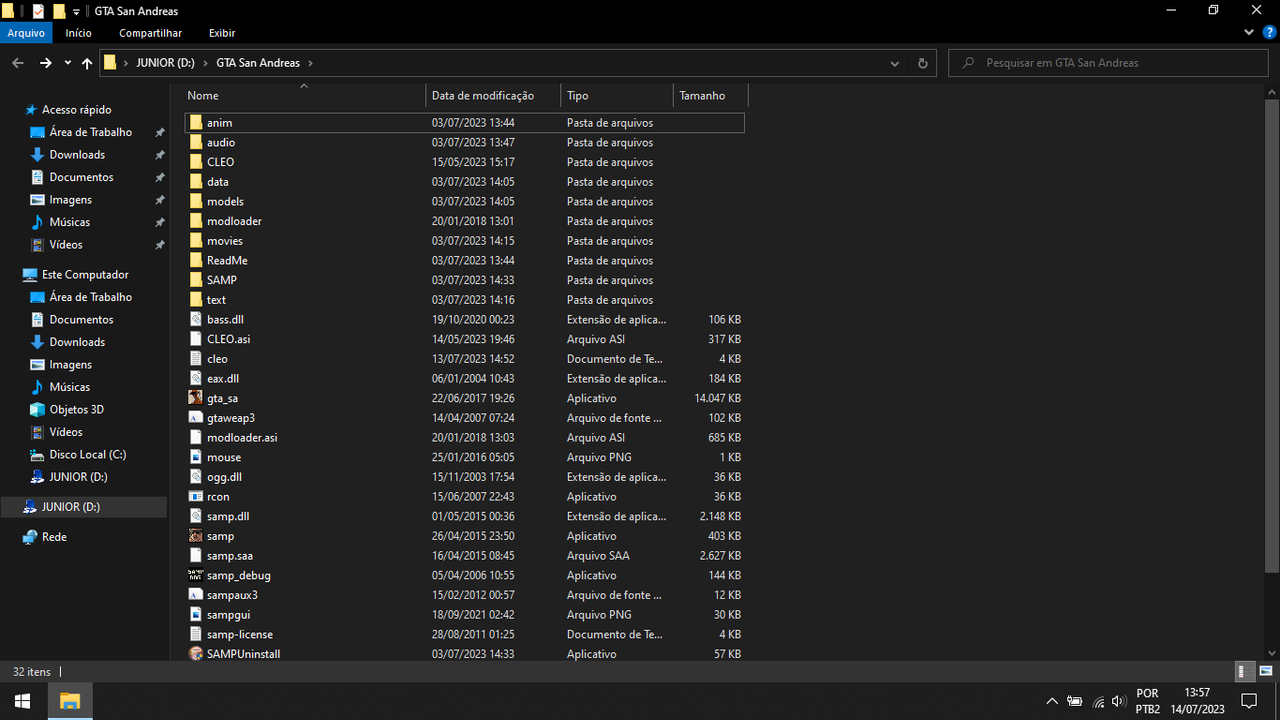Open the clock and date flyout
Image resolution: width=1280 pixels, height=720 pixels.
(x=1197, y=701)
